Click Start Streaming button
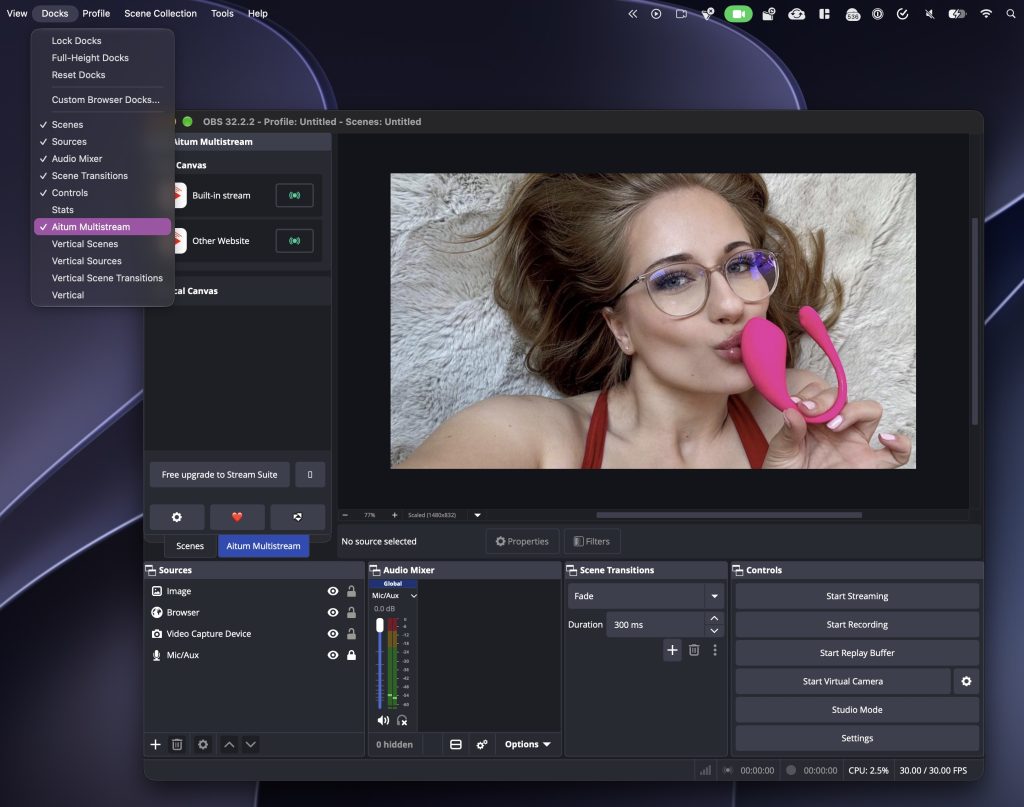The image size is (1024, 807). coord(857,596)
